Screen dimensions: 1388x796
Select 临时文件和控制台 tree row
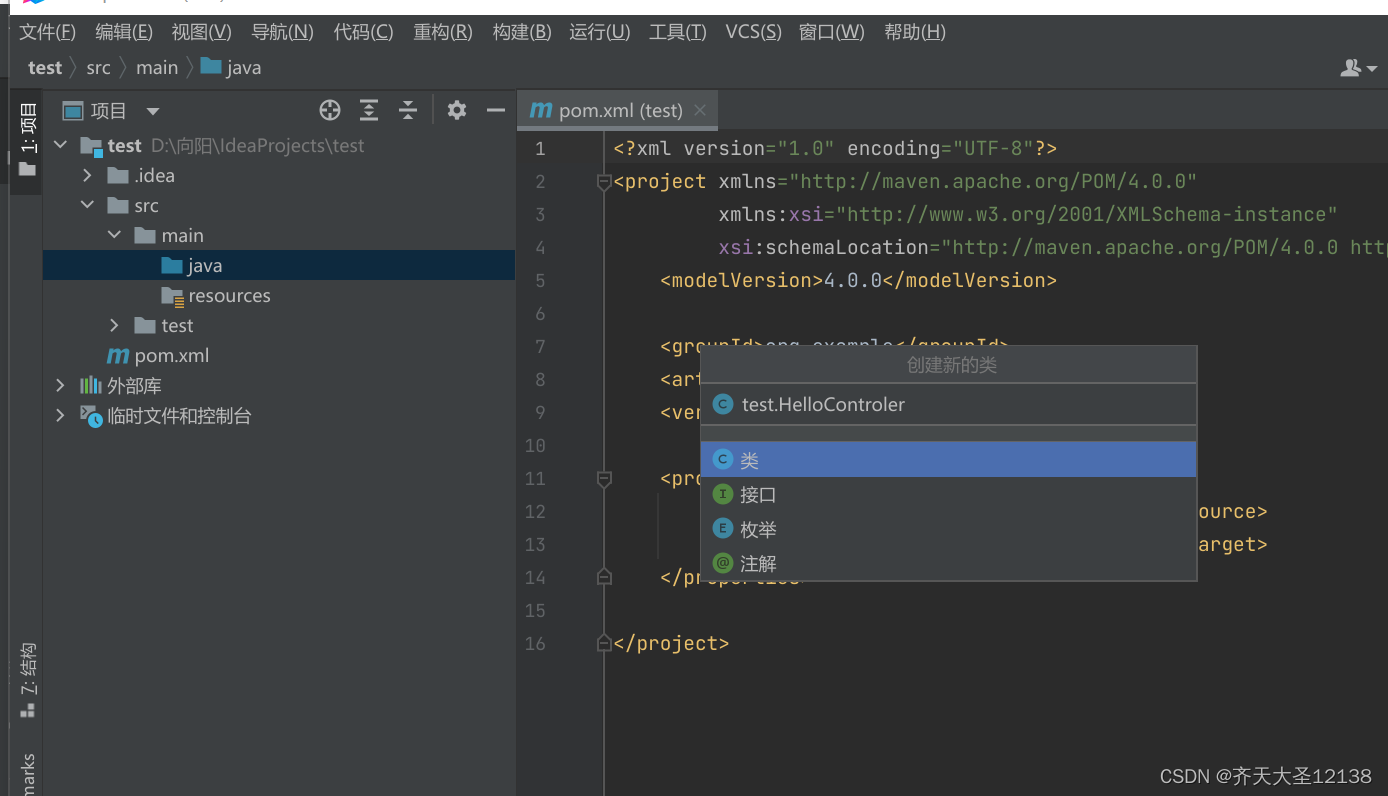pos(279,415)
